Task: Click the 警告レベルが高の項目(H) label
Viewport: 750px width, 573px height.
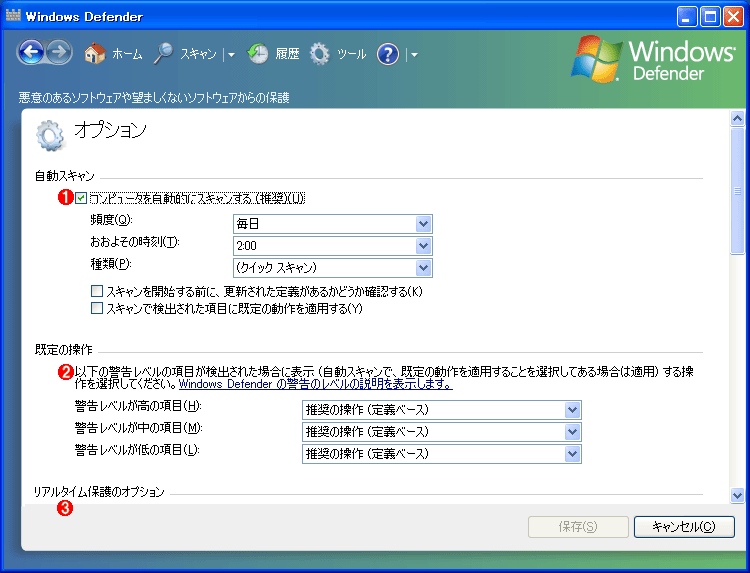Action: pyautogui.click(x=138, y=406)
